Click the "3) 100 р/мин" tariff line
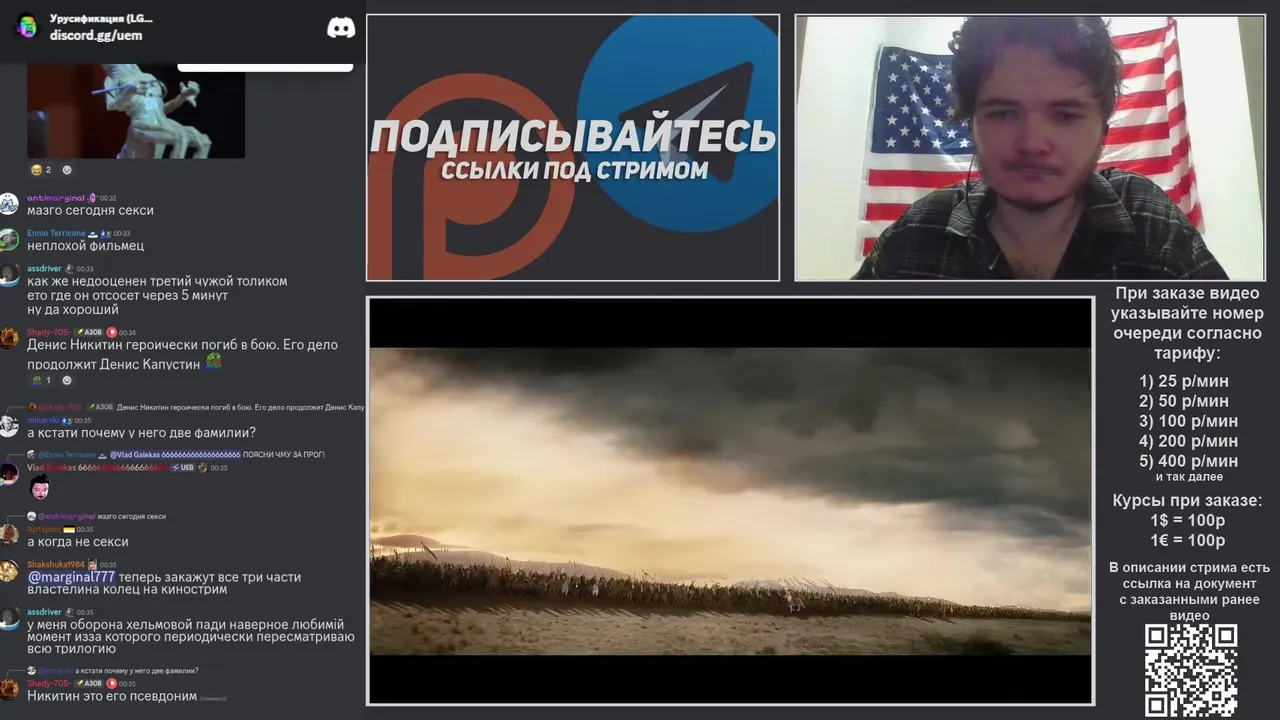1280x720 pixels. [x=1188, y=421]
